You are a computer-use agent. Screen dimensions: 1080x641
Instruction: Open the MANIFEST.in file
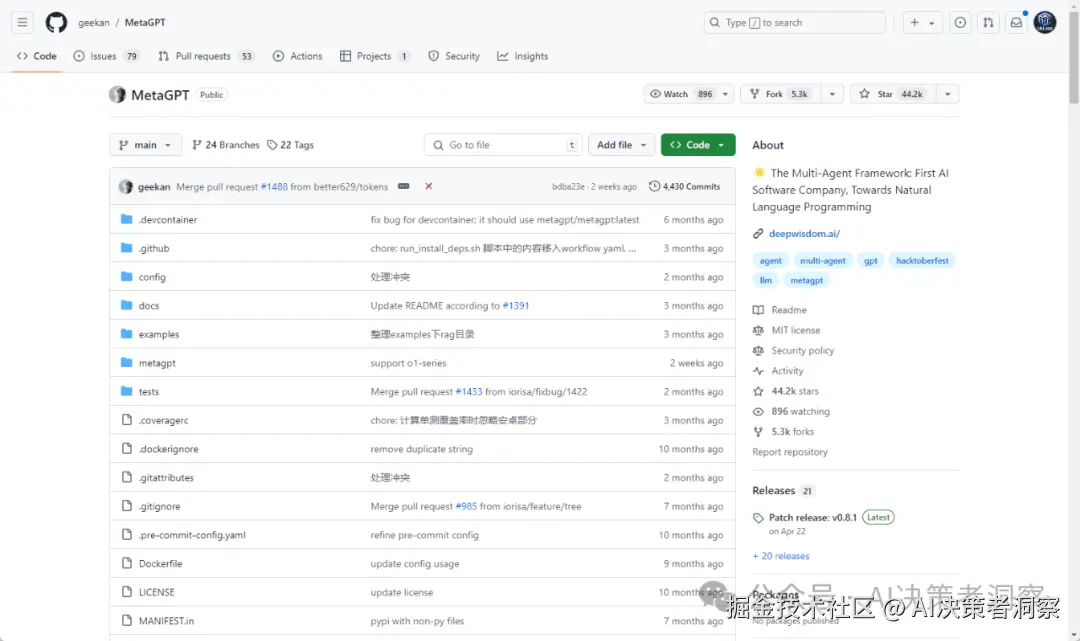(166, 621)
